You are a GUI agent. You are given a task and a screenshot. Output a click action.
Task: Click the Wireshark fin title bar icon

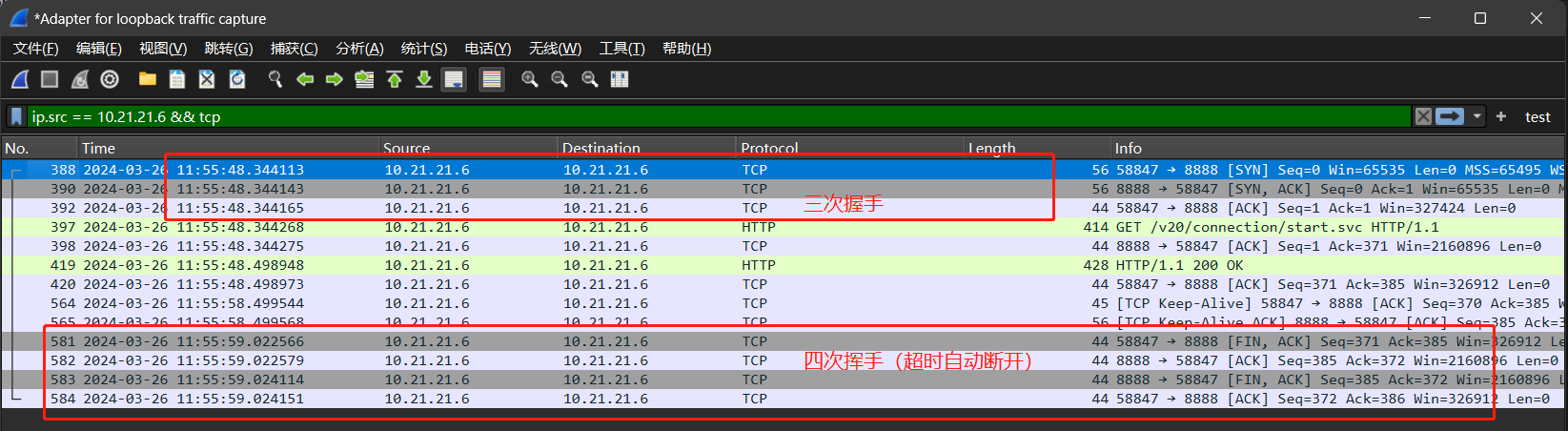click(x=19, y=18)
